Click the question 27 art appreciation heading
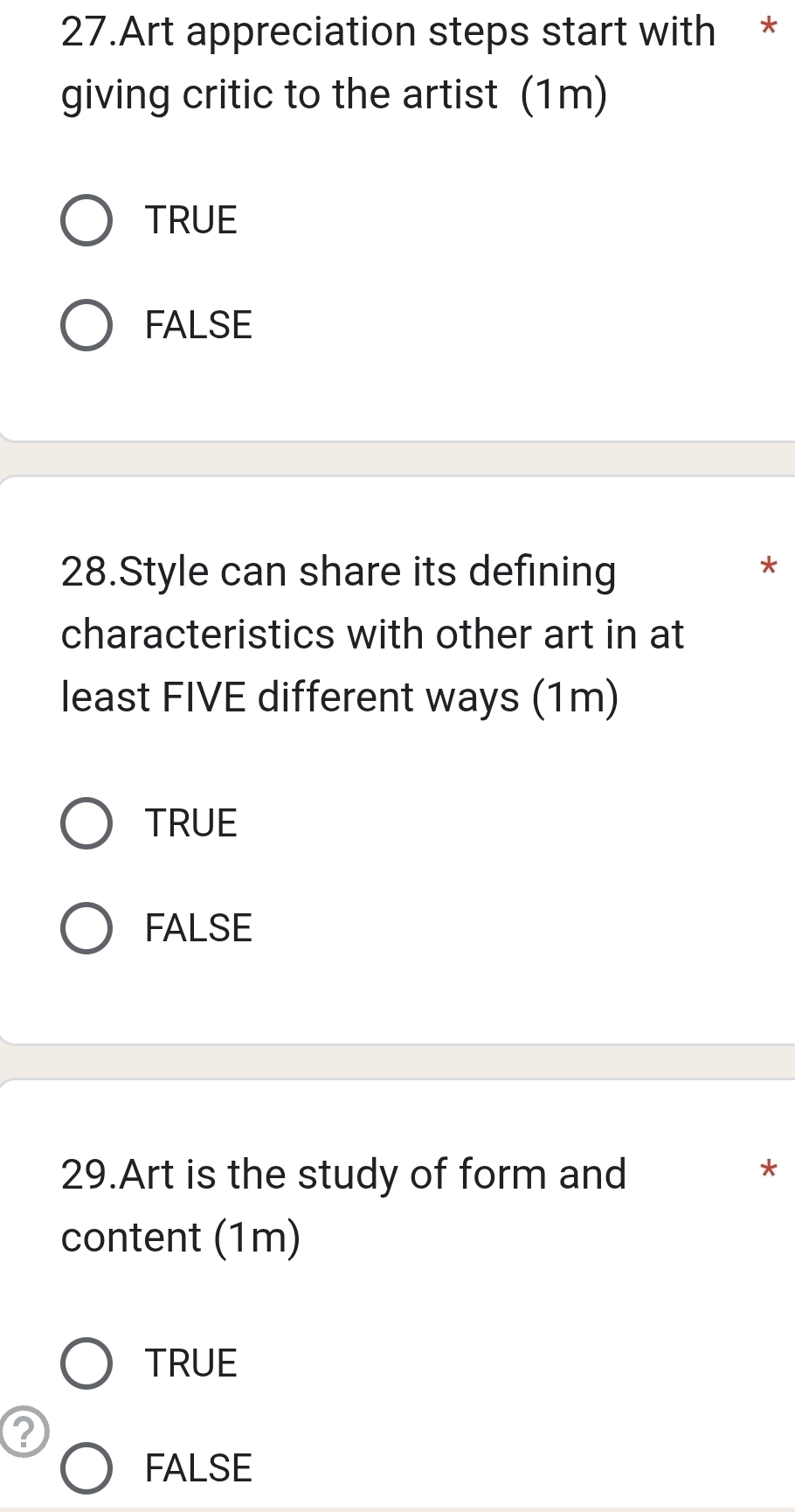This screenshot has width=795, height=1512. (388, 63)
